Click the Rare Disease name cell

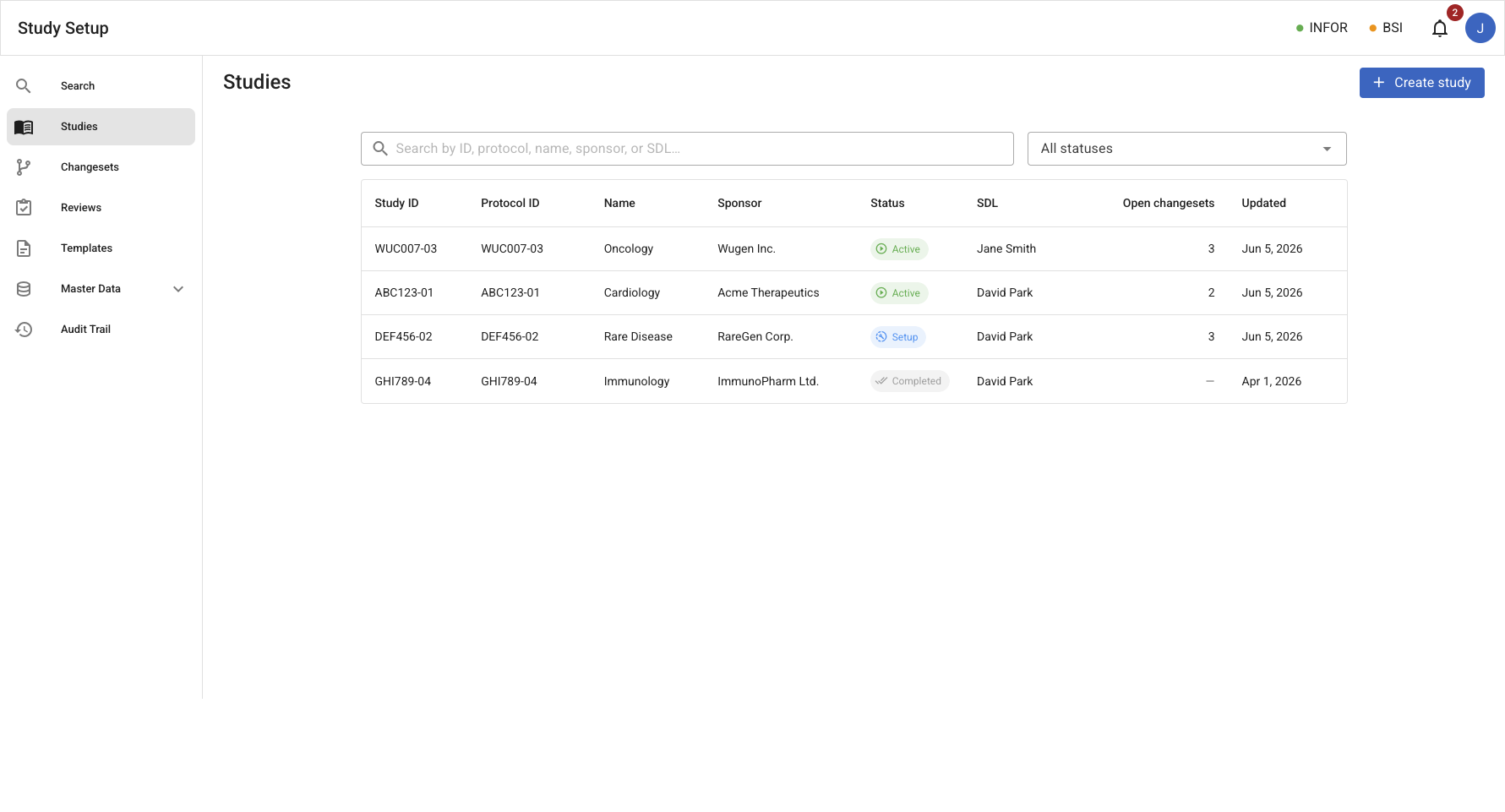coord(638,337)
